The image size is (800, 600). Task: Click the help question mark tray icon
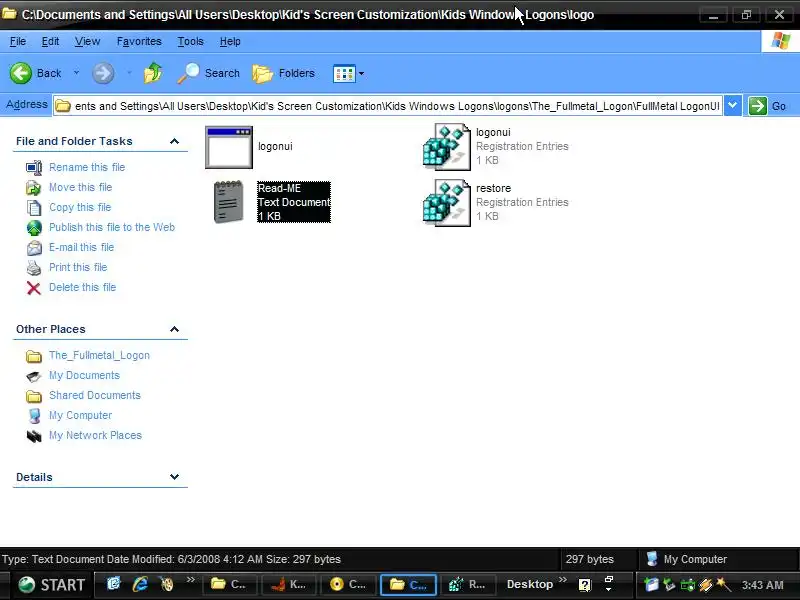(585, 585)
